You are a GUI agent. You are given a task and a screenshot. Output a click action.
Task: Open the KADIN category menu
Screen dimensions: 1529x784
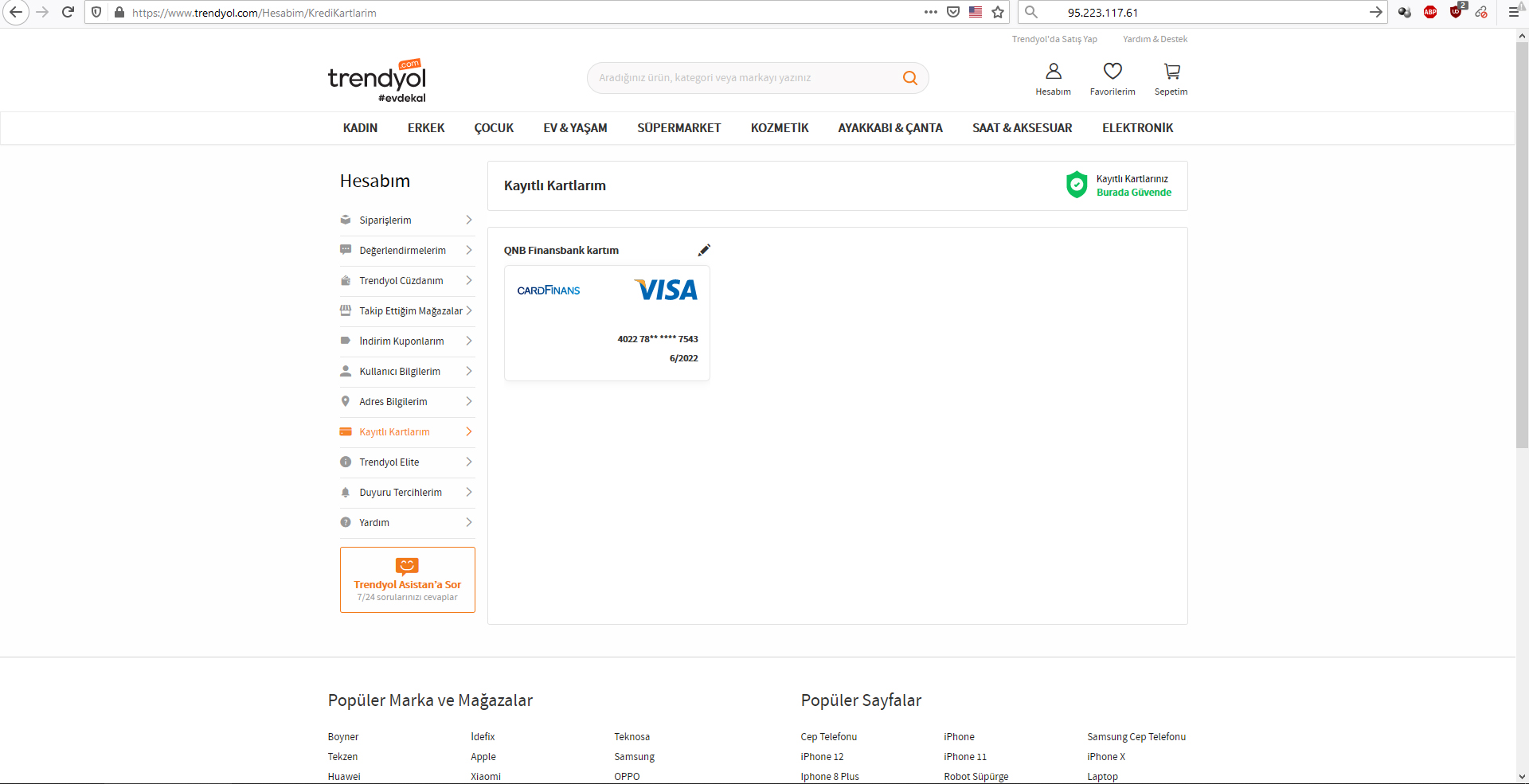pos(360,128)
